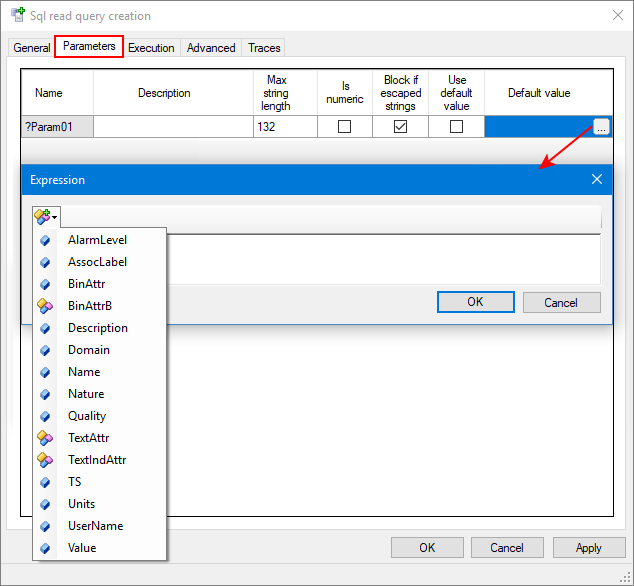Screen dimensions: 634x586
Task: Click the icon beside UserName
Action: tap(45, 526)
